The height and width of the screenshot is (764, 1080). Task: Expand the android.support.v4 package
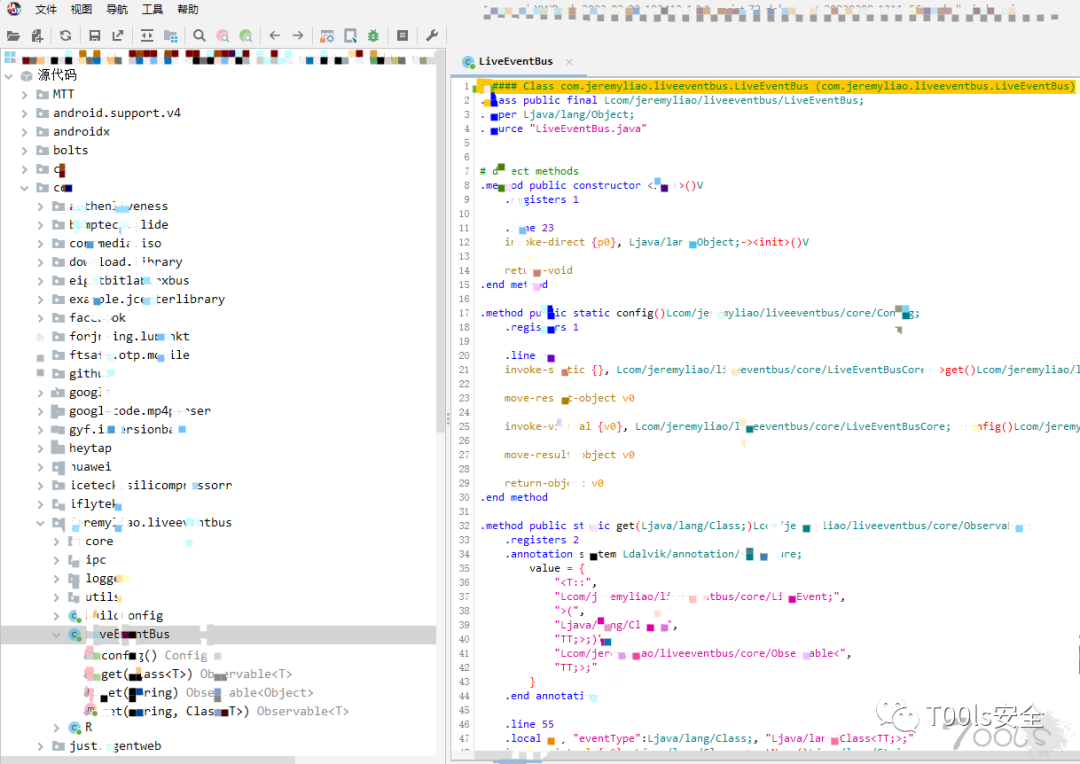[x=25, y=113]
